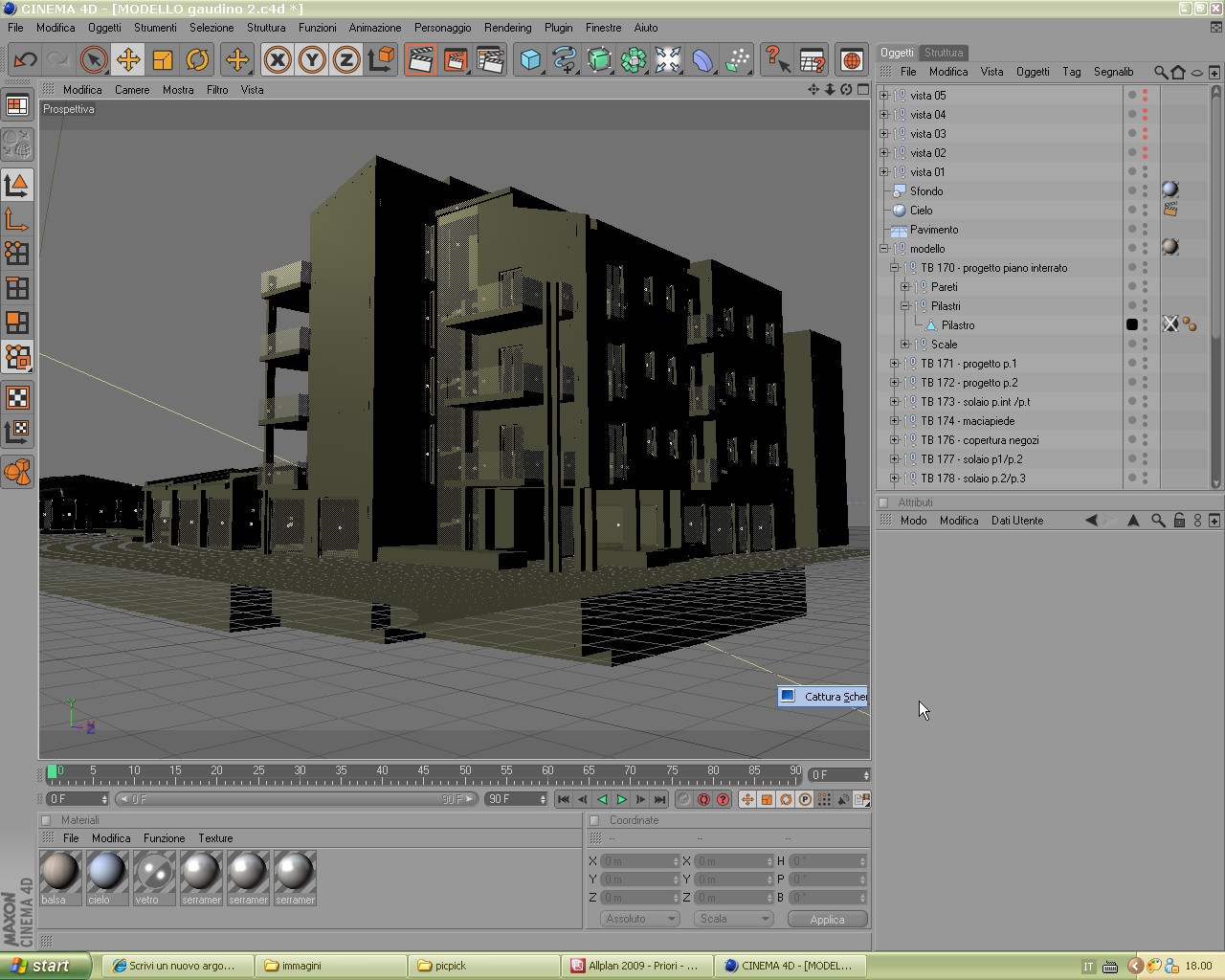Toggle visibility dots for vista 05

point(1138,96)
